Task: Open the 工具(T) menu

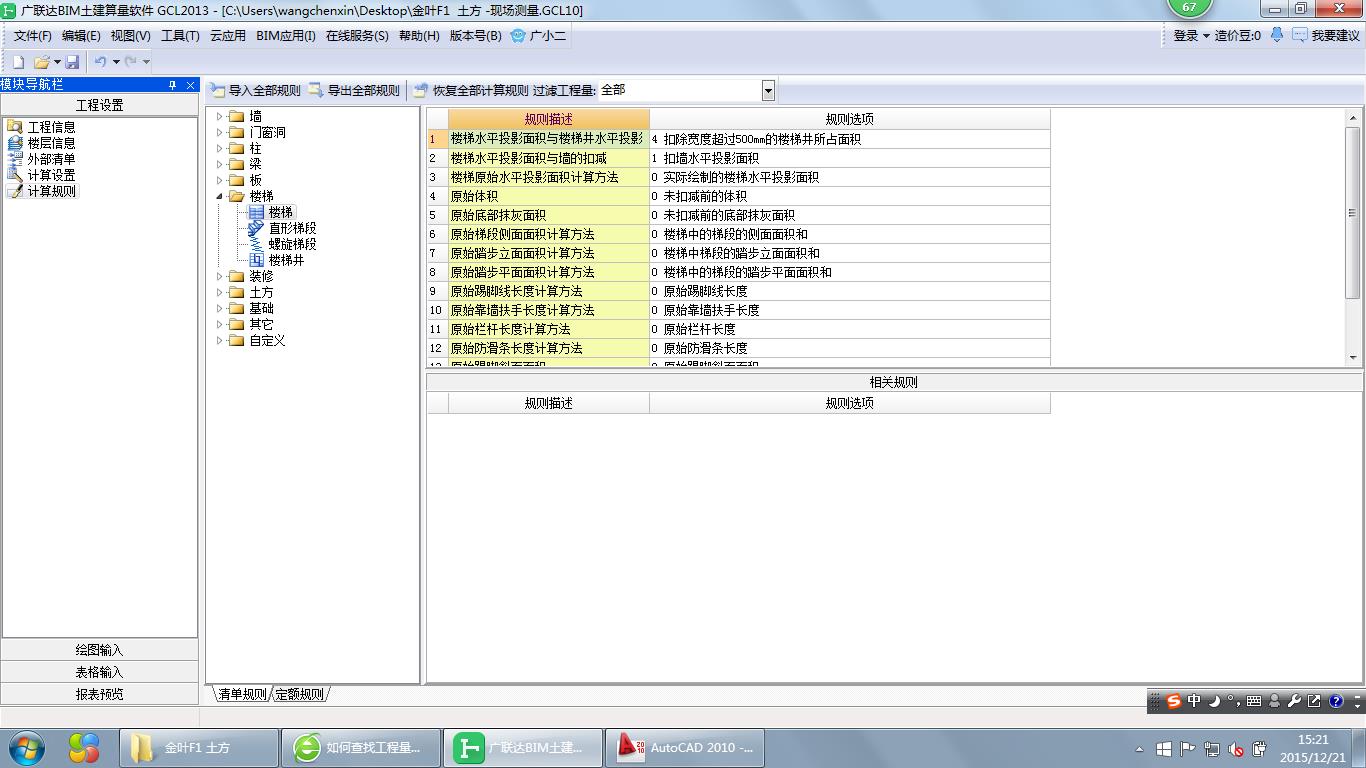Action: pos(180,36)
